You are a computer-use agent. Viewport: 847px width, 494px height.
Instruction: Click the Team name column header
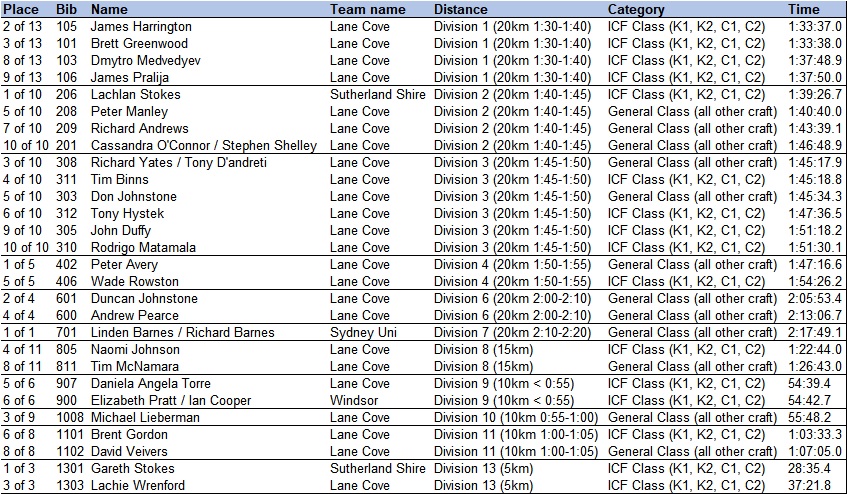pyautogui.click(x=368, y=9)
